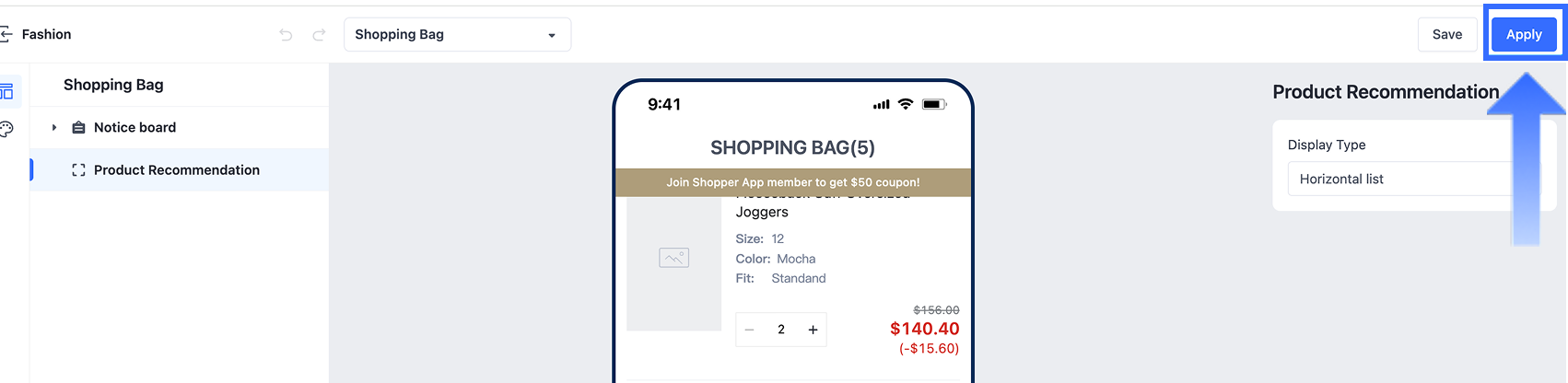Expand the Notice board tree arrow
This screenshot has height=383, width=1568.
click(x=53, y=128)
